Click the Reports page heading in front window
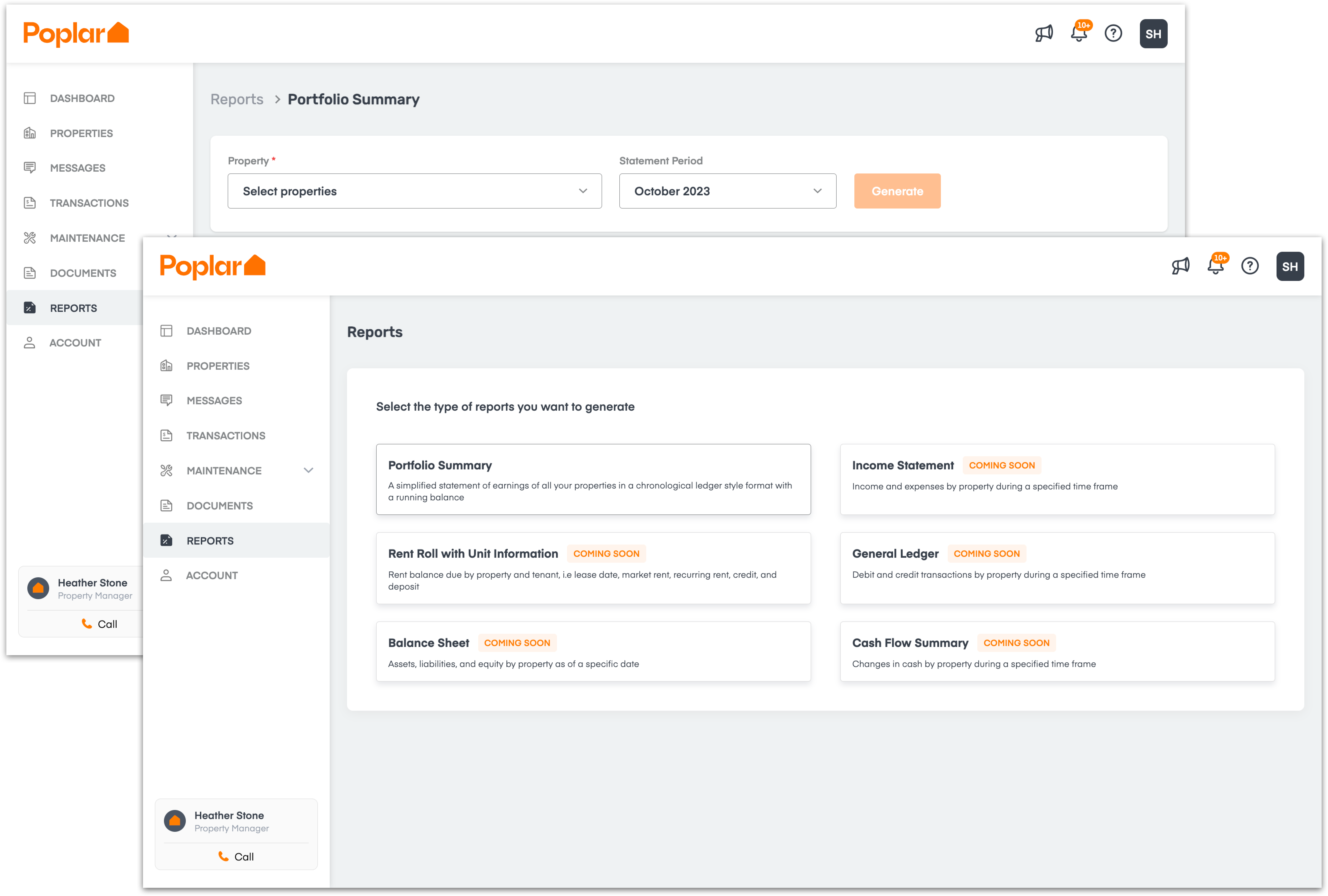1328x896 pixels. click(375, 332)
